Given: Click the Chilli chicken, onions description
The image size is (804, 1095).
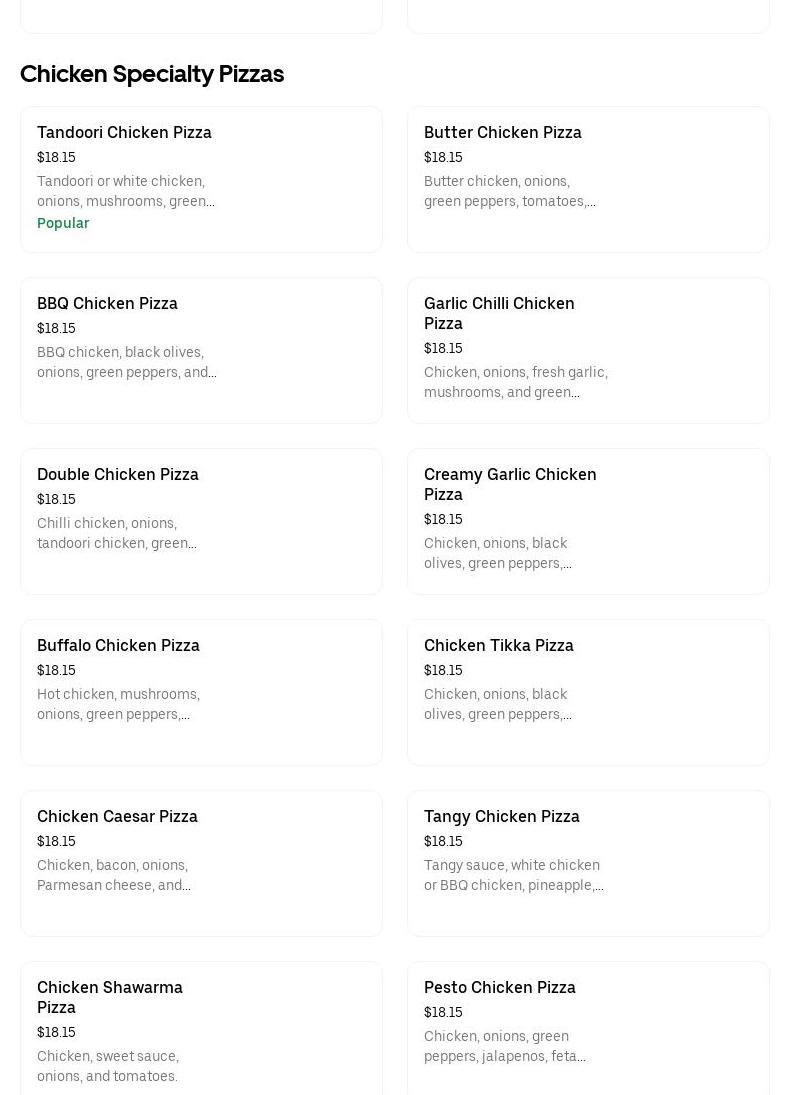Looking at the screenshot, I should pyautogui.click(x=116, y=533).
